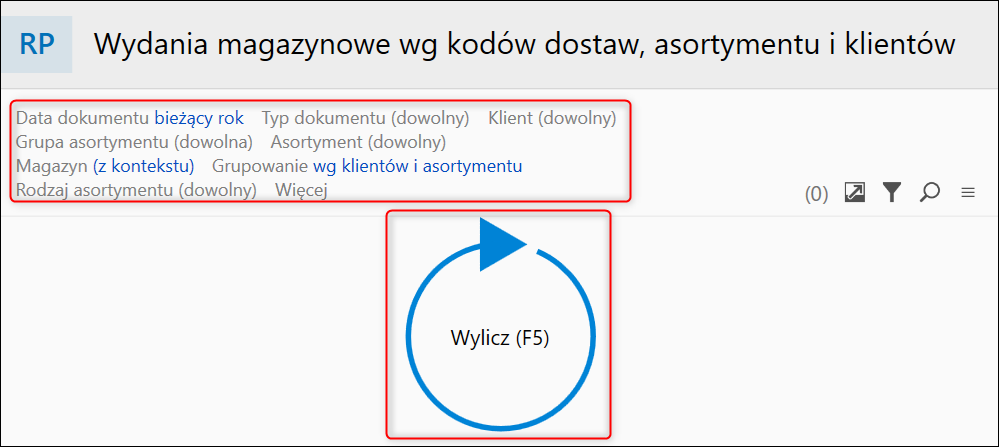
Task: Click the (0) record counter
Action: [x=816, y=194]
